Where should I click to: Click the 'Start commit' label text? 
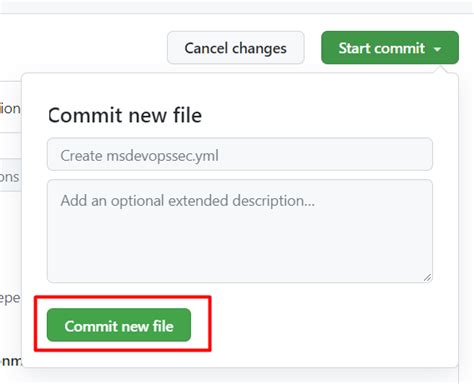382,48
